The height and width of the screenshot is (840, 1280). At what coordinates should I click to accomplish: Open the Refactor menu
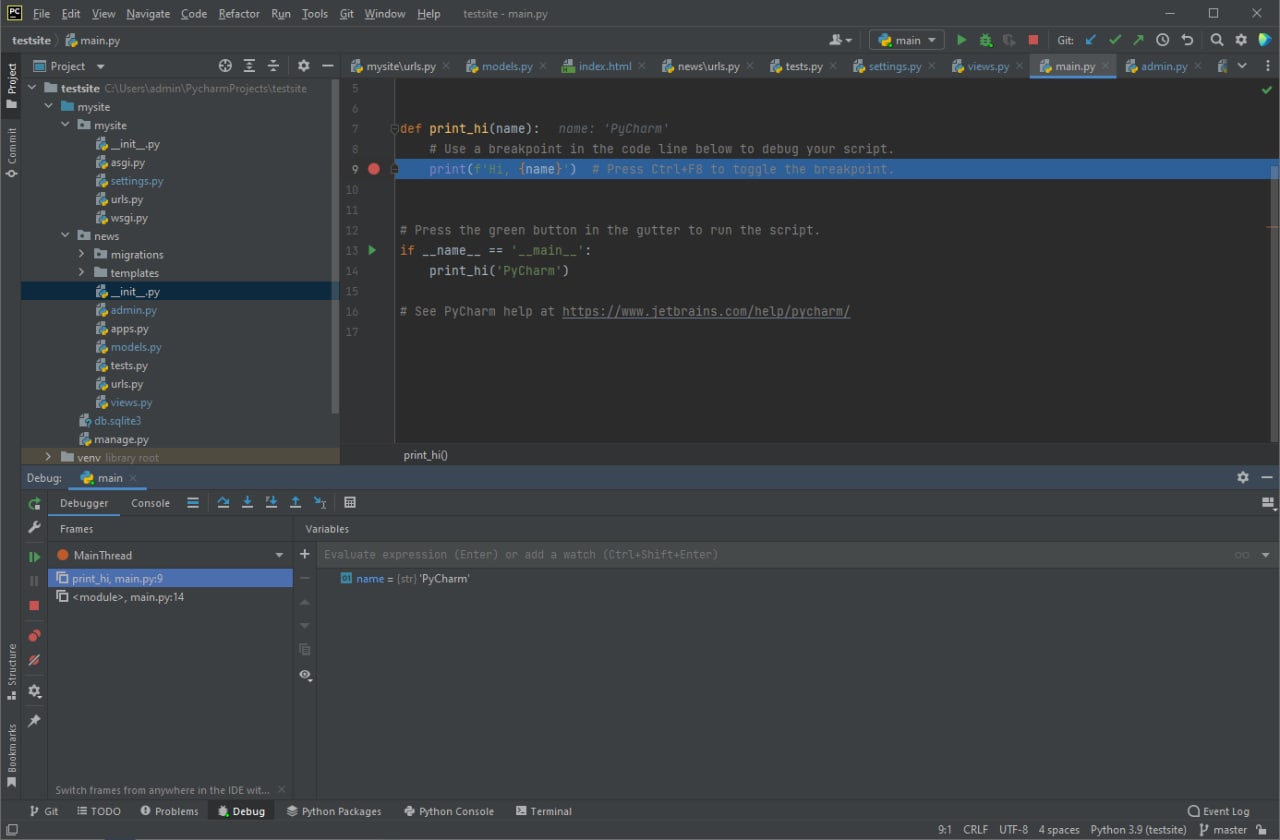[x=239, y=14]
